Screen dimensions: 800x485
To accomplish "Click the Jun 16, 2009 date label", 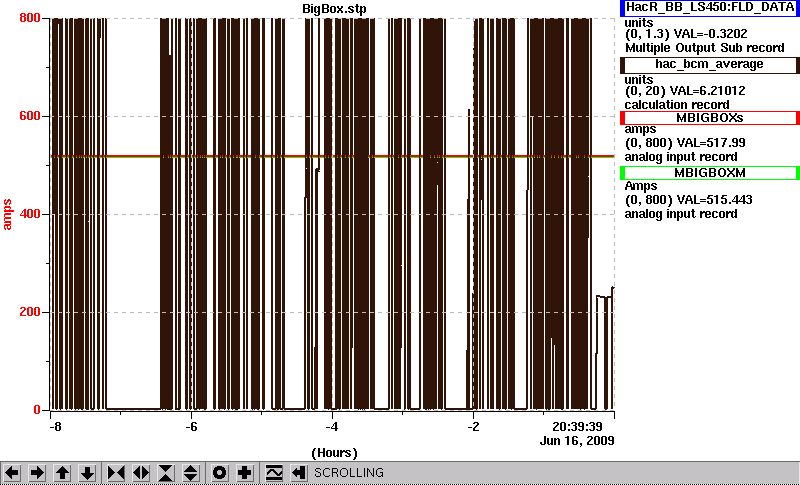I will coord(577,441).
